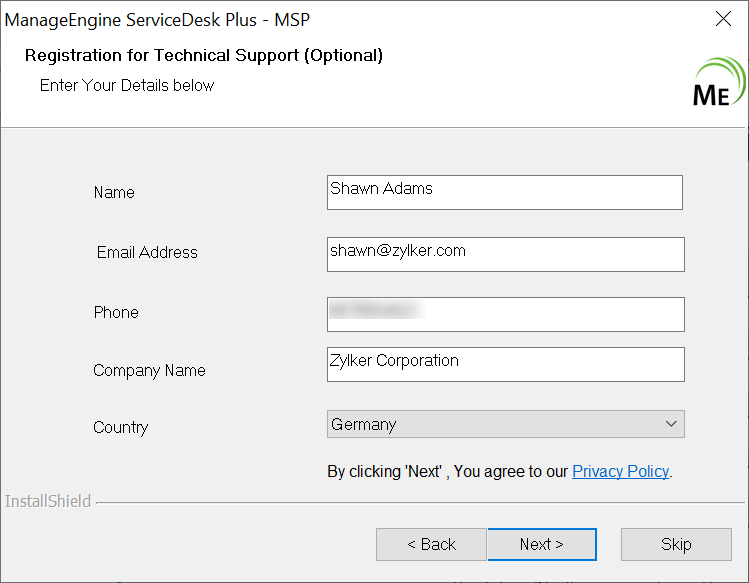Go back with the Back button
Screen dimensions: 749x583
click(x=431, y=545)
